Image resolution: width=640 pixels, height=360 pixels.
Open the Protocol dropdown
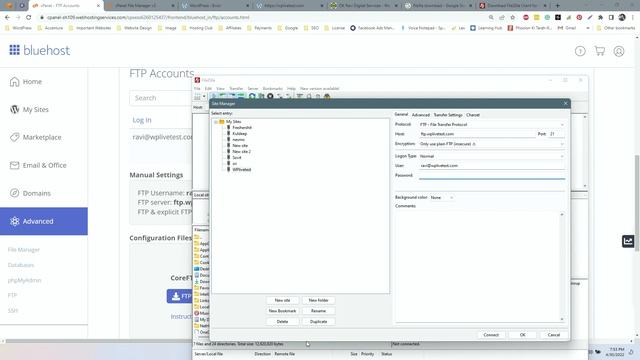[x=492, y=124]
